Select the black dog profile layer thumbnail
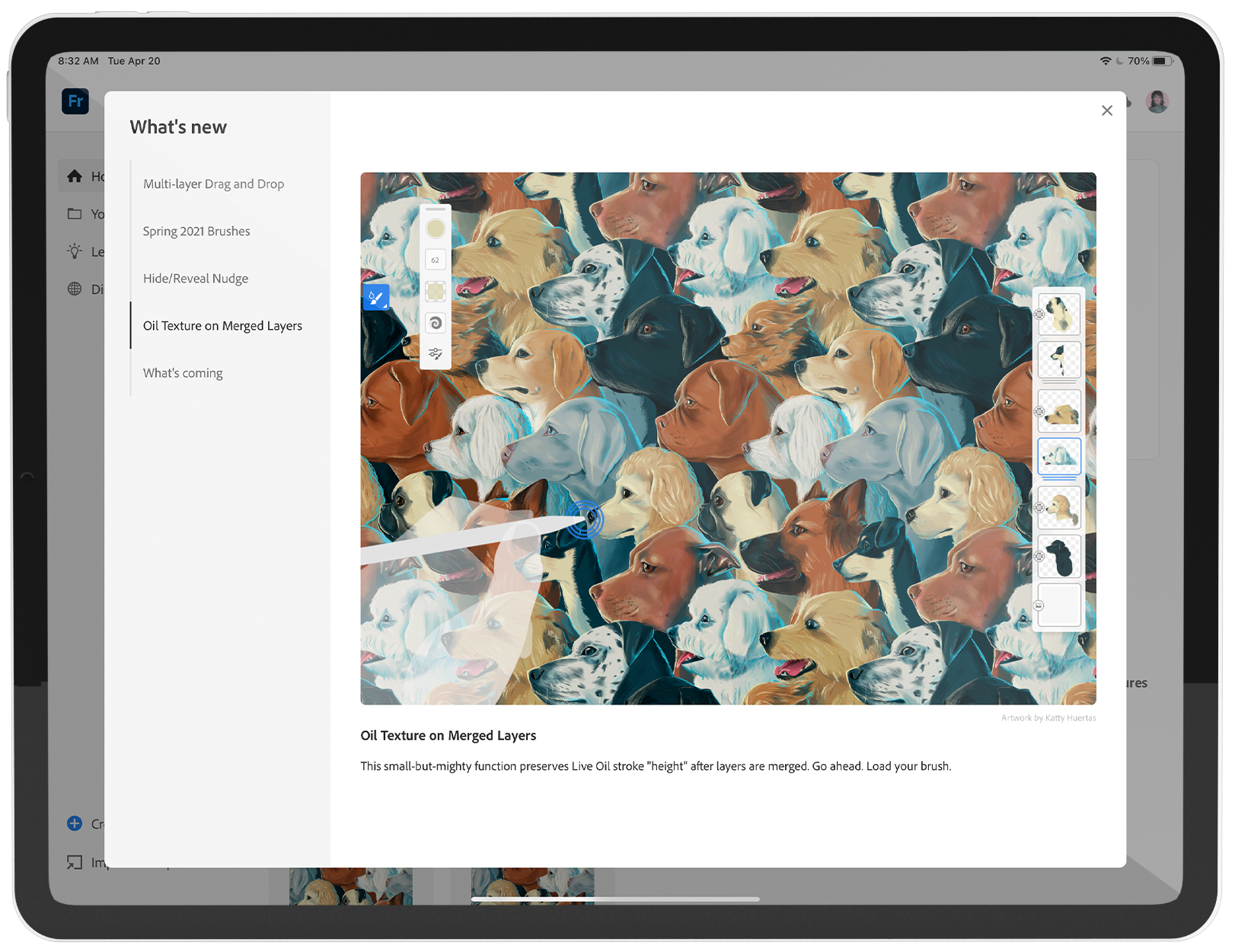Viewport: 1235px width, 952px height. point(1059,359)
